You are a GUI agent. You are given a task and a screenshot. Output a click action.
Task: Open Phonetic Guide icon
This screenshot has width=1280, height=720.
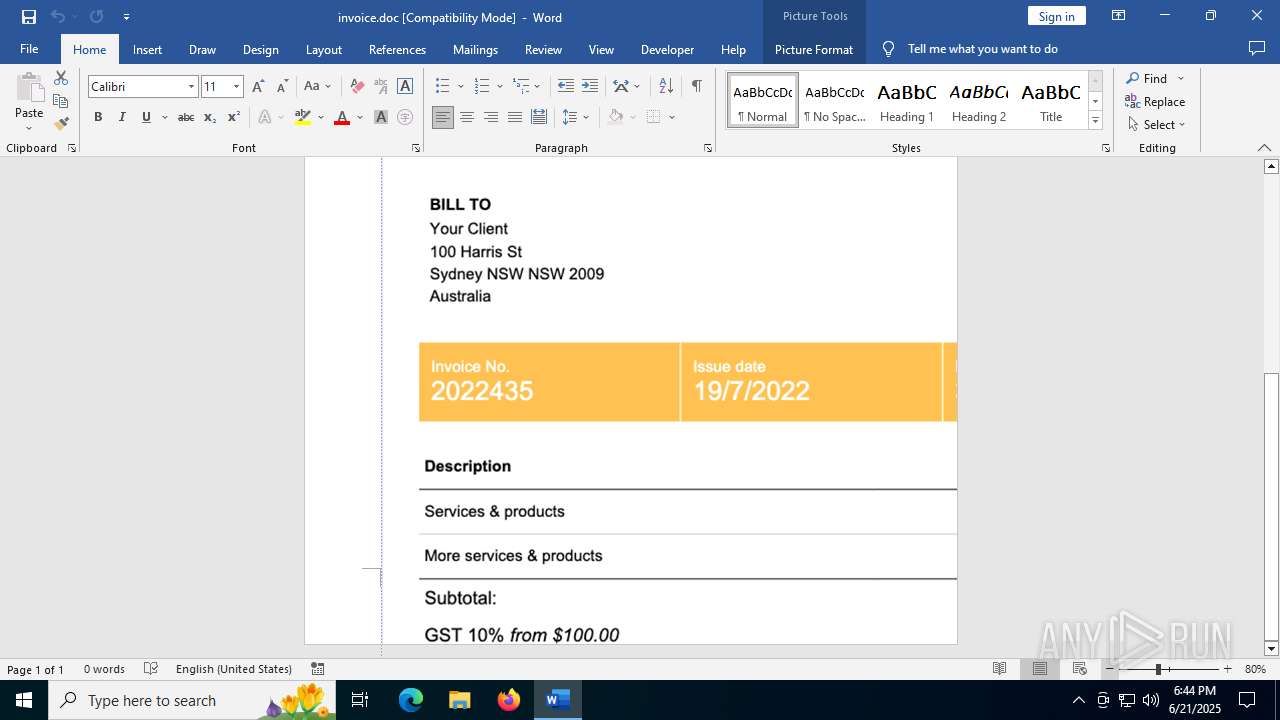click(x=381, y=86)
